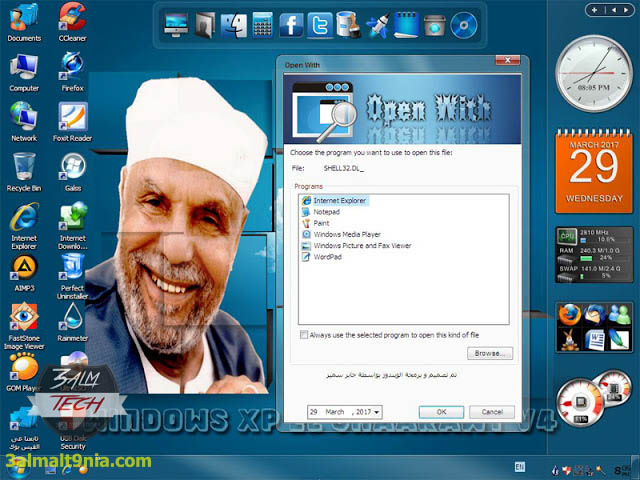Viewport: 640px width, 480px height.
Task: Open the Finder face icon in top dock
Action: coord(233,25)
